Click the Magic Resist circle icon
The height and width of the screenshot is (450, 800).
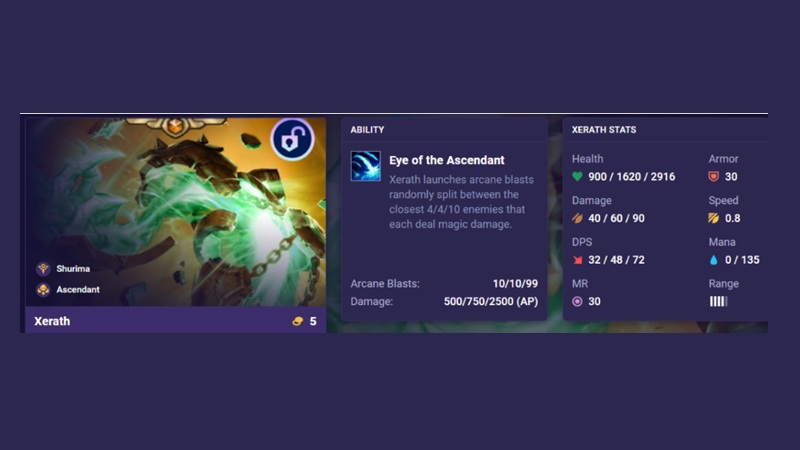pos(577,302)
